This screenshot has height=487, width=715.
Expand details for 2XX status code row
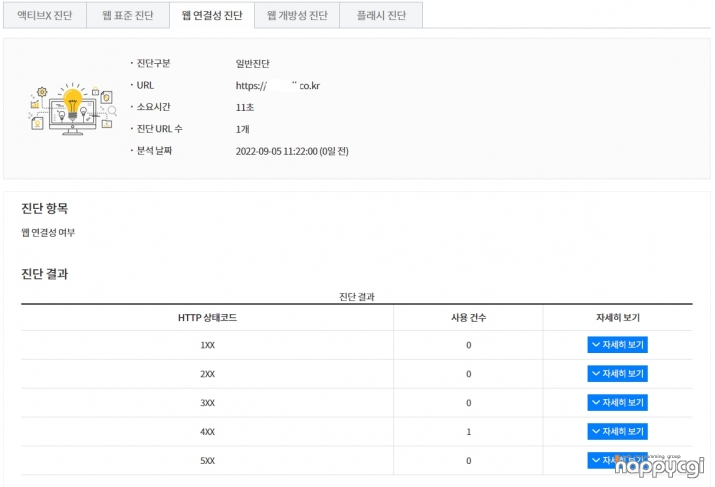tap(617, 373)
